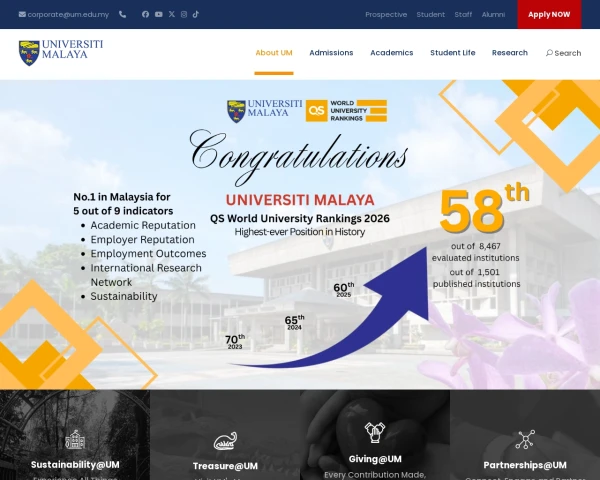The width and height of the screenshot is (600, 480).
Task: Open the Student link in top bar
Action: coord(430,15)
